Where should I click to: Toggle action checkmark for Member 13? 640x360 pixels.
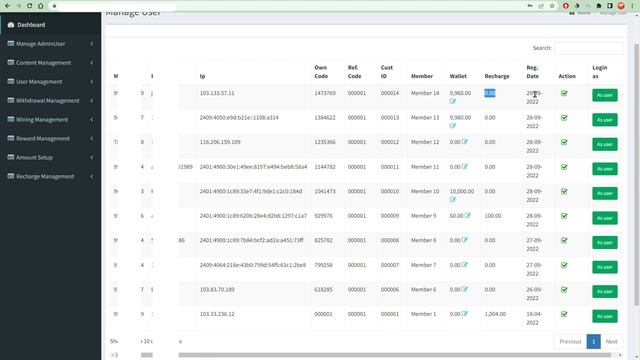pyautogui.click(x=564, y=118)
